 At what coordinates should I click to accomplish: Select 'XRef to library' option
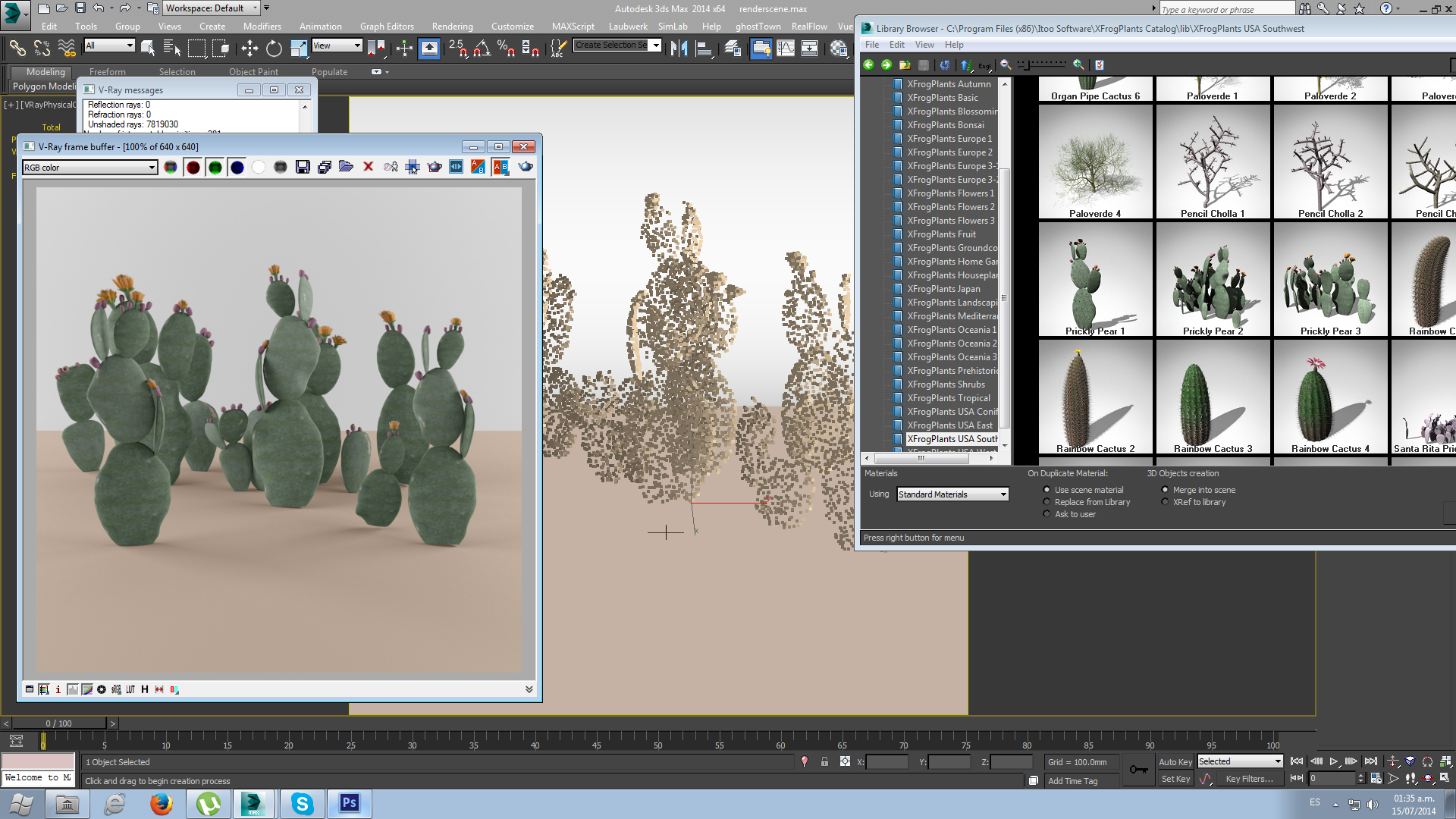[x=1194, y=502]
